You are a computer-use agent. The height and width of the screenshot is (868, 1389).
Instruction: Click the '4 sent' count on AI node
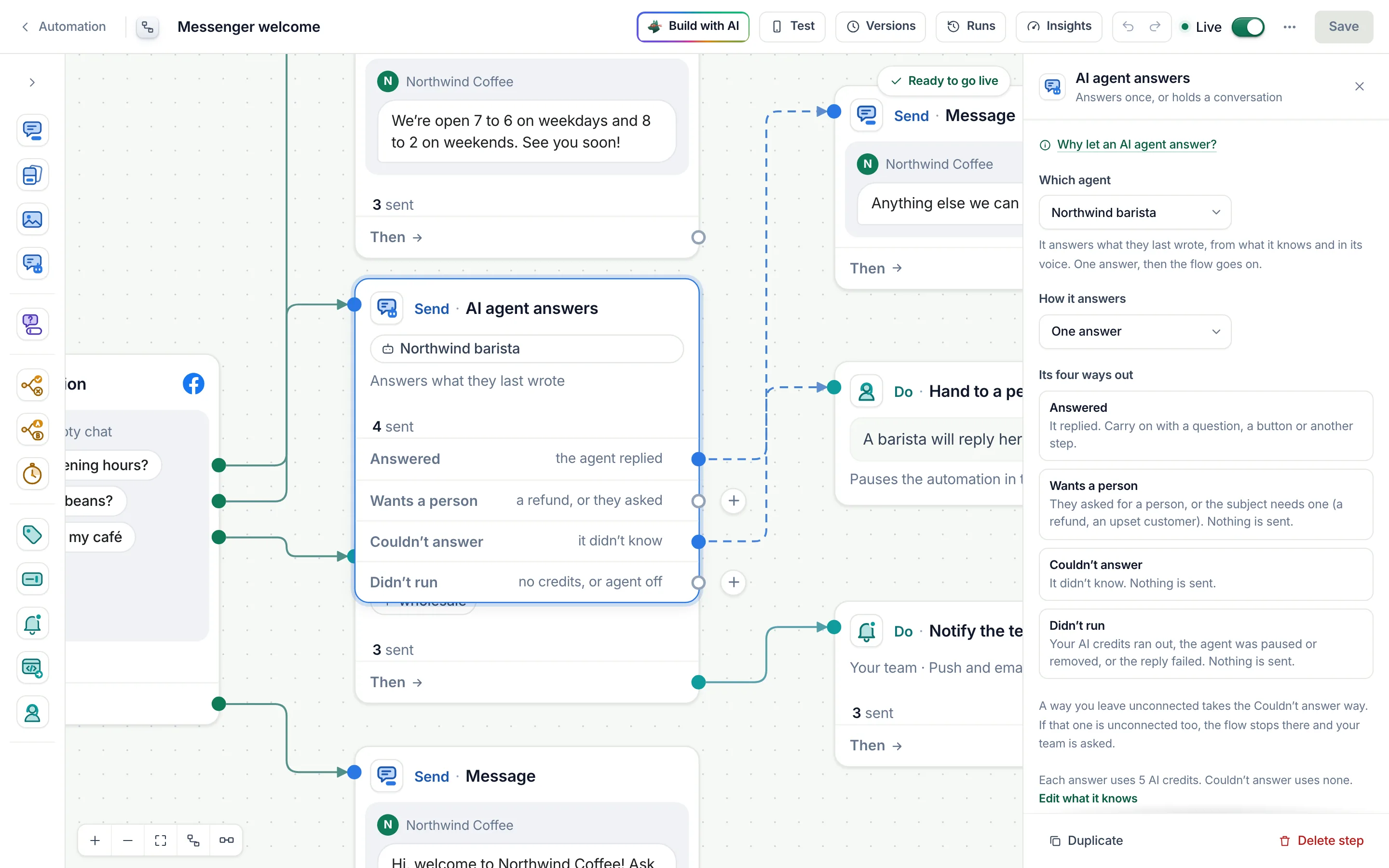393,427
